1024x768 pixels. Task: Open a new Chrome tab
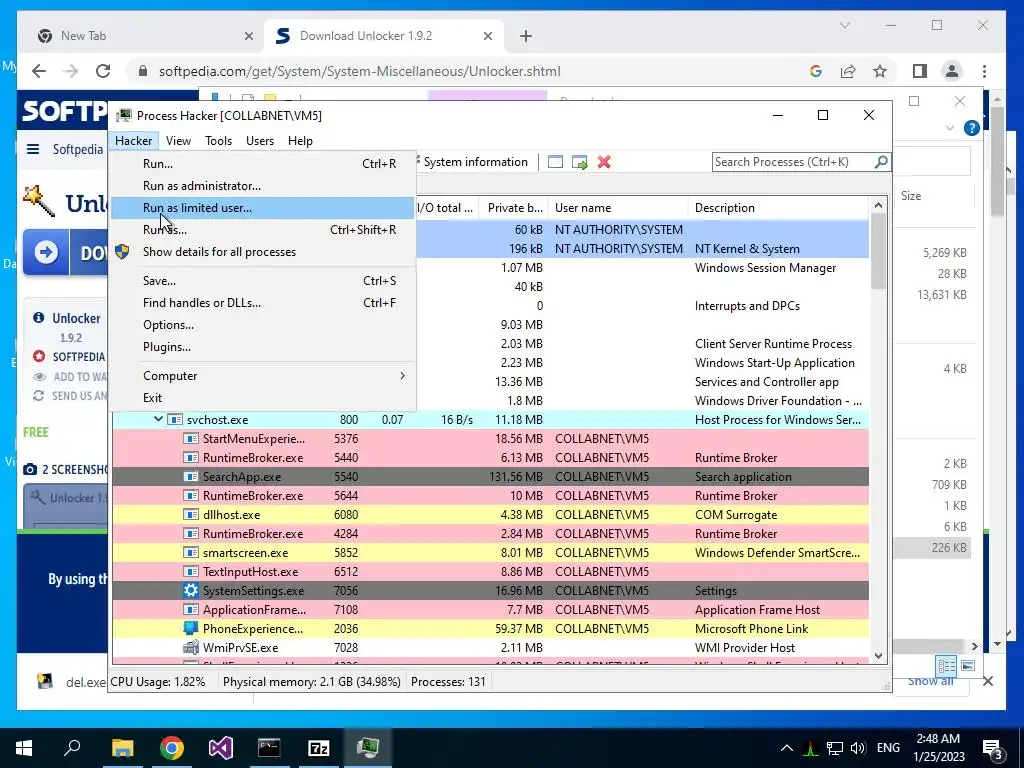coord(526,36)
